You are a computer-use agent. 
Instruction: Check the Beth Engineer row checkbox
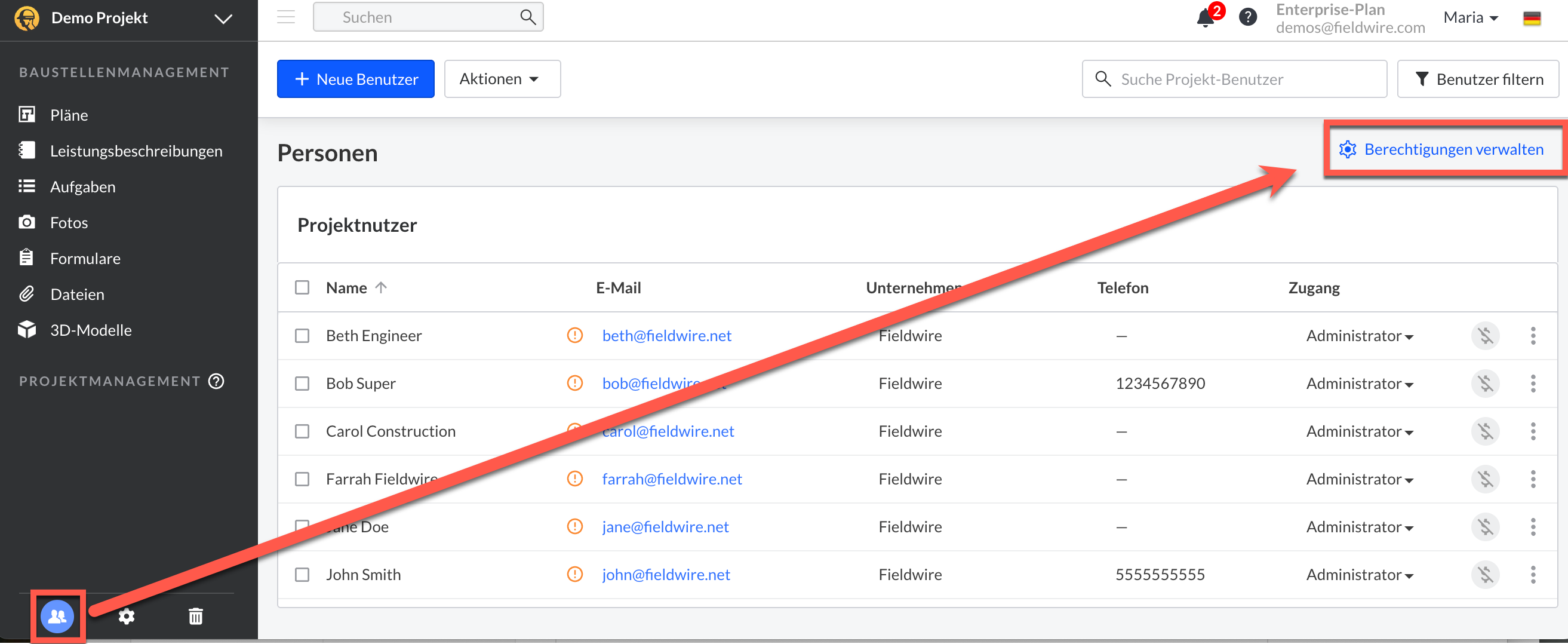pyautogui.click(x=302, y=336)
